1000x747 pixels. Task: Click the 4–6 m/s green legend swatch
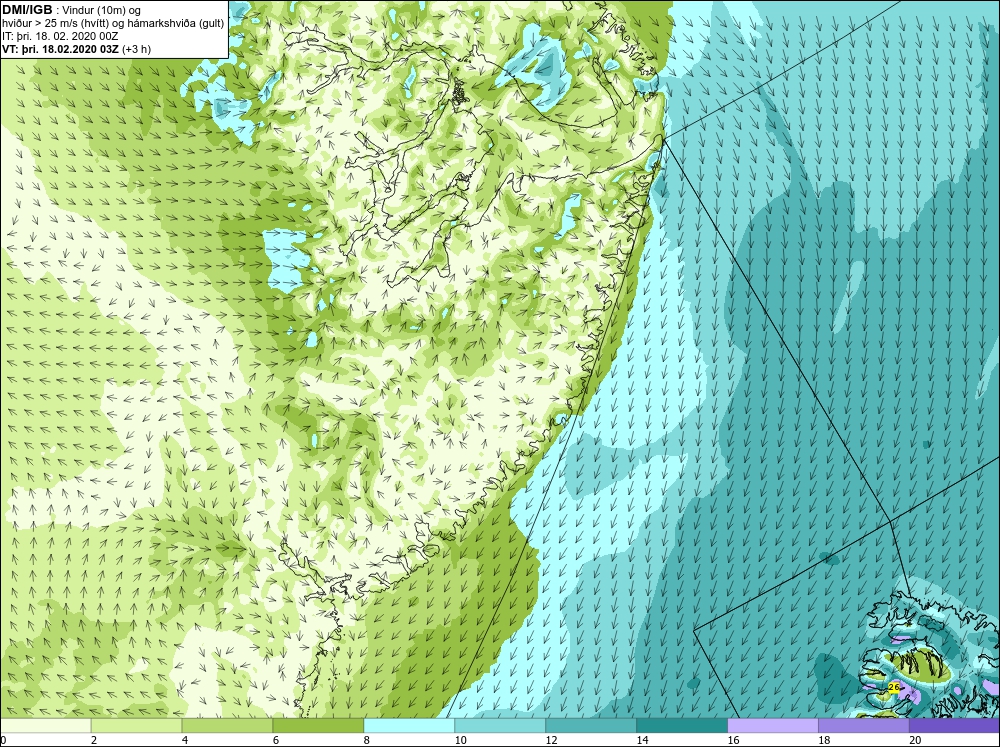227,725
